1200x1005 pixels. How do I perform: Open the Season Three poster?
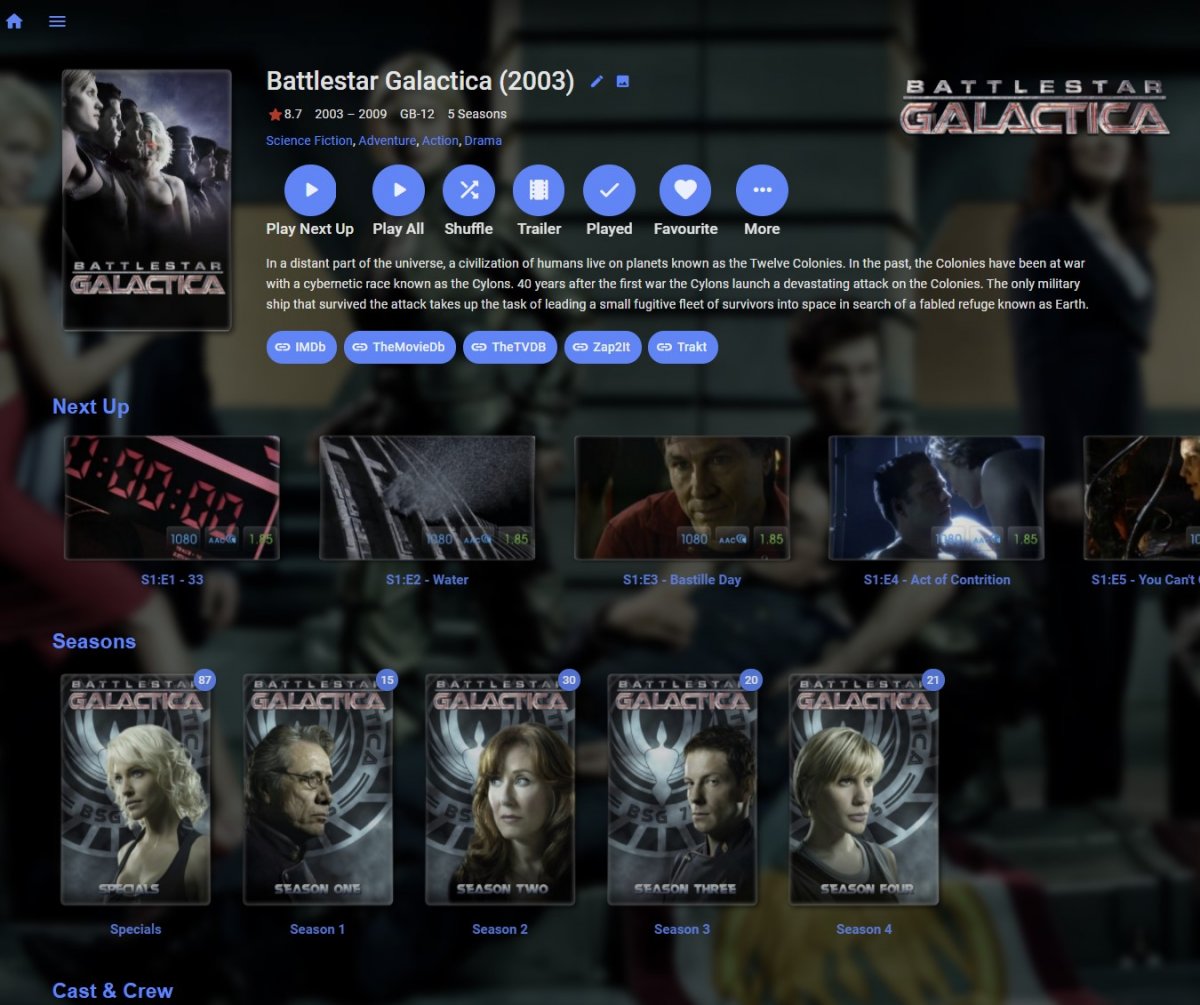click(x=682, y=789)
